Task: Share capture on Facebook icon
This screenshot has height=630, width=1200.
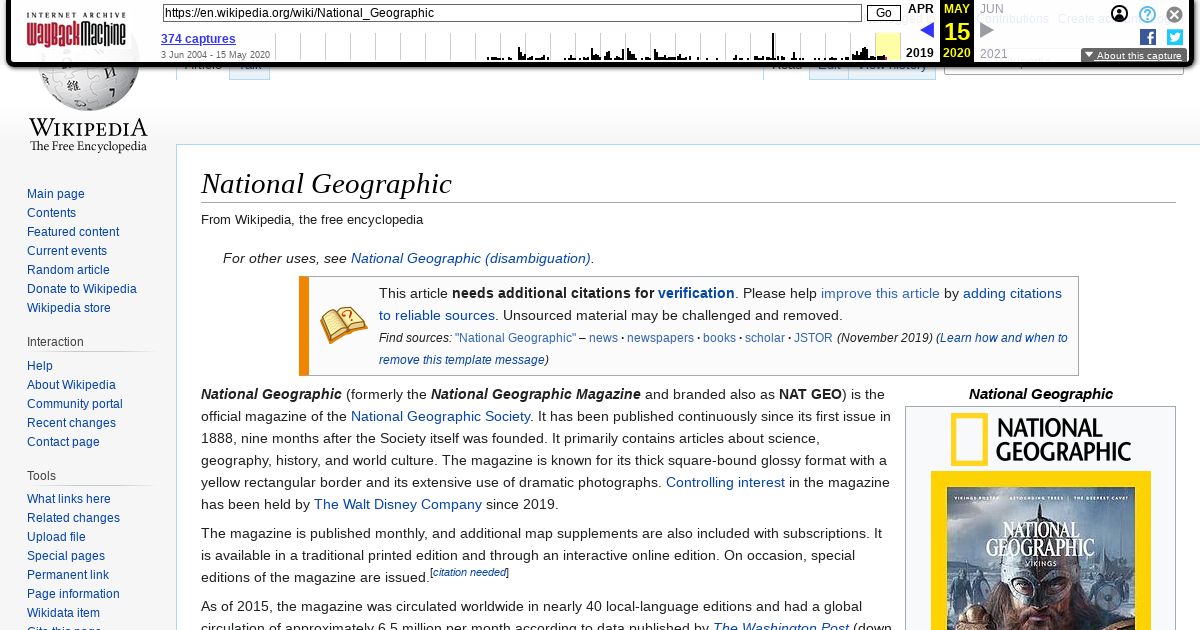Action: [x=1148, y=37]
